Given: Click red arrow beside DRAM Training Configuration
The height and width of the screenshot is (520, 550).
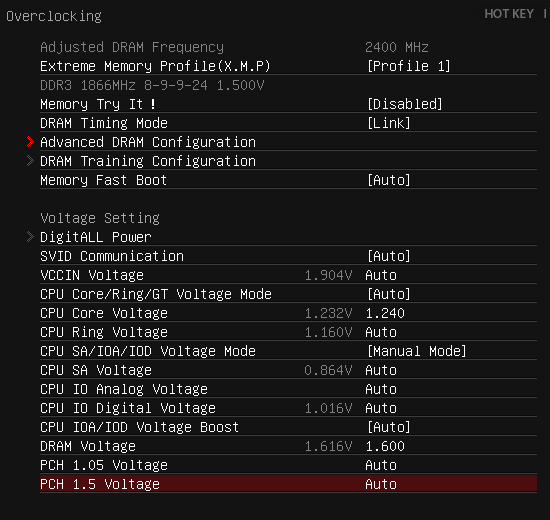Looking at the screenshot, I should coord(31,161).
